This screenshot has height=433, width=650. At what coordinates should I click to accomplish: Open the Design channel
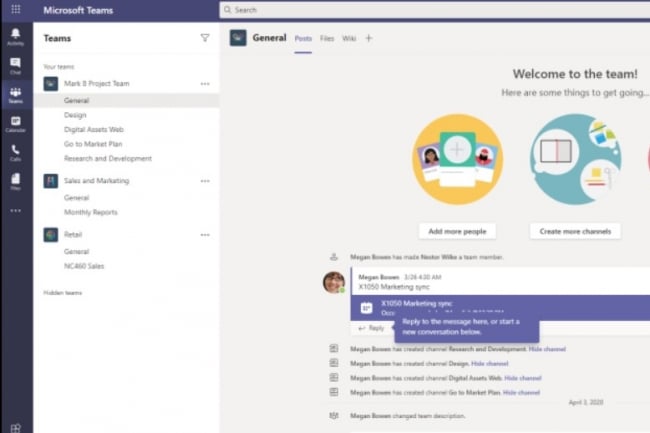tap(75, 115)
